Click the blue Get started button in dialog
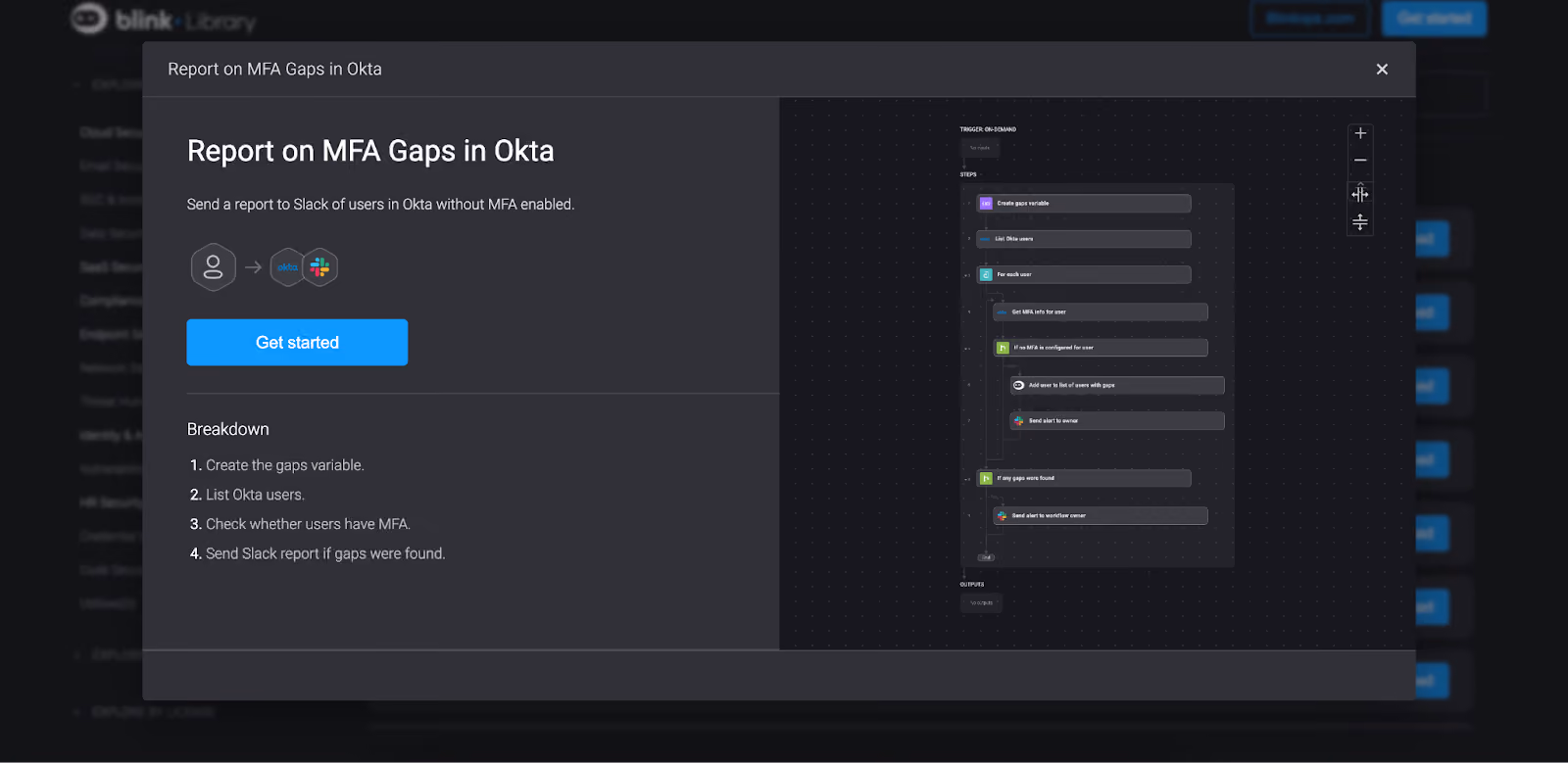Screen dimensions: 1568x763 click(x=297, y=342)
